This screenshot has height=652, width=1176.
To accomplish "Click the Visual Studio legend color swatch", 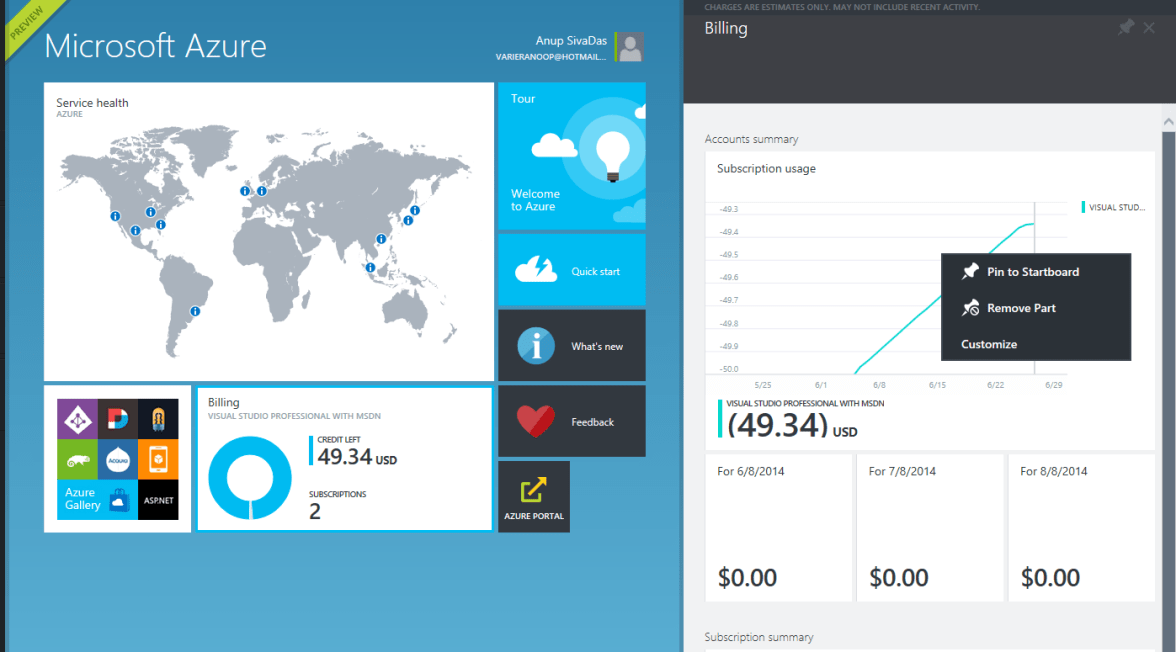I will 1083,207.
